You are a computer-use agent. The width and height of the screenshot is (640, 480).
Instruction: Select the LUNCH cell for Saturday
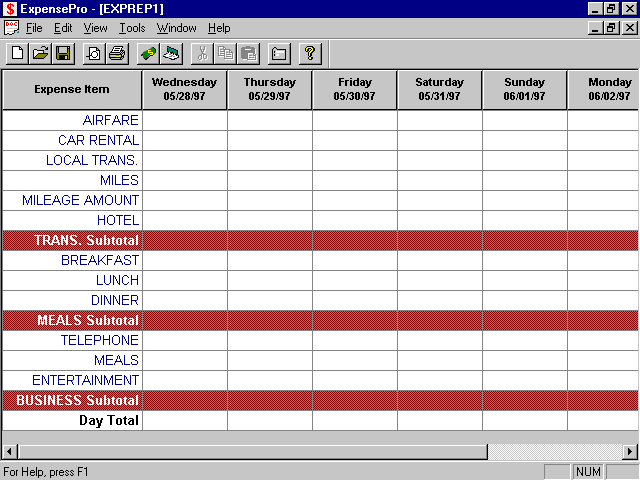point(439,280)
